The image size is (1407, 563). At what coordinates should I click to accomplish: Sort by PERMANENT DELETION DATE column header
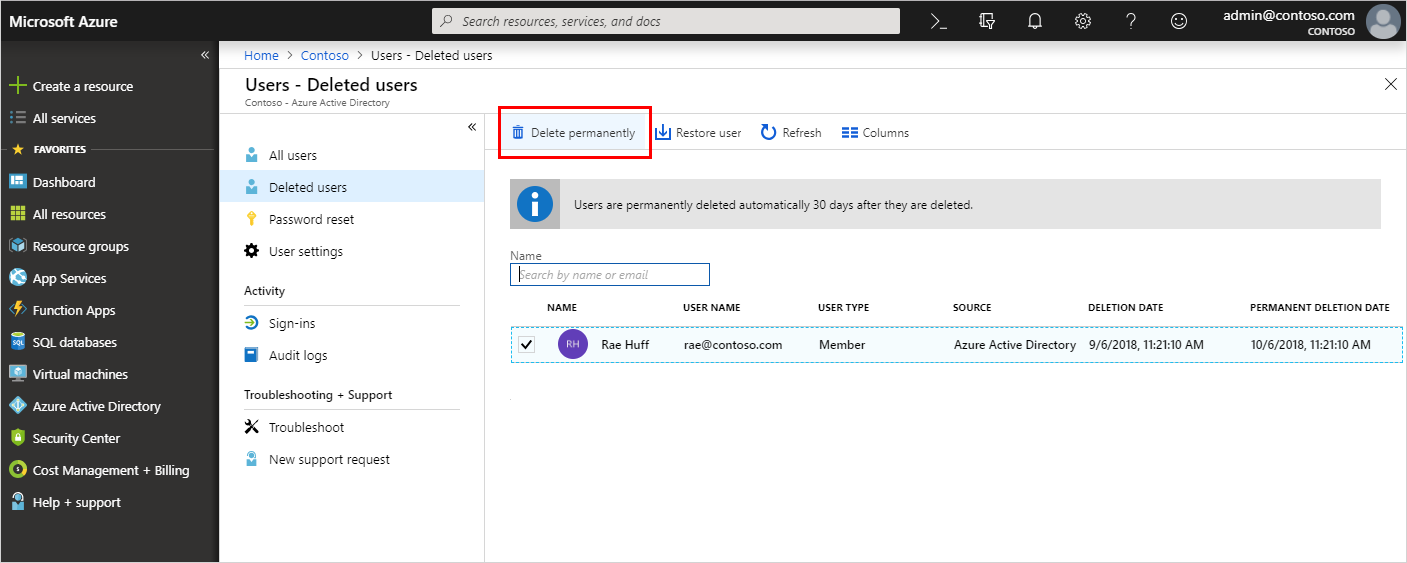pyautogui.click(x=1320, y=307)
